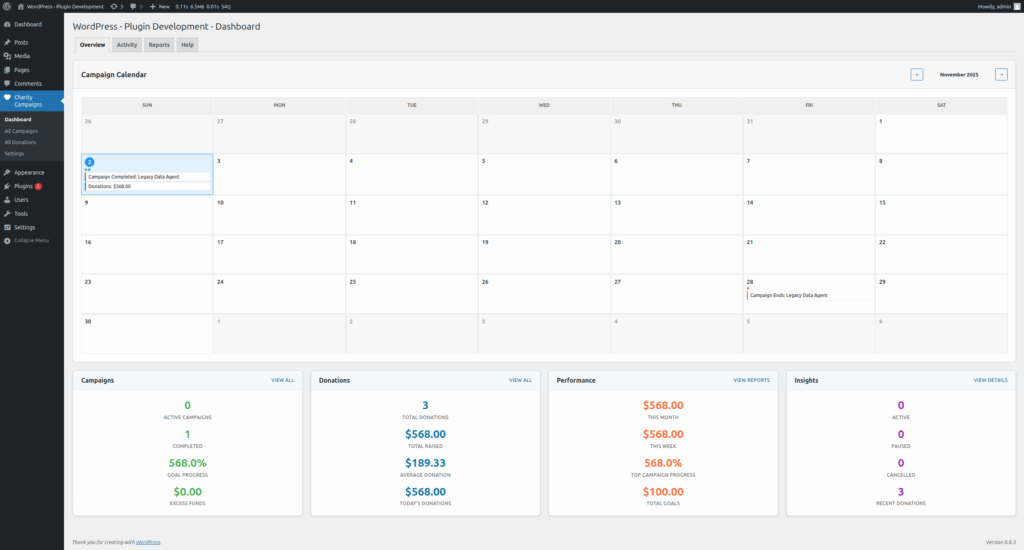Open Charity Campaigns Settings submenu item
The height and width of the screenshot is (550, 1024).
point(14,154)
